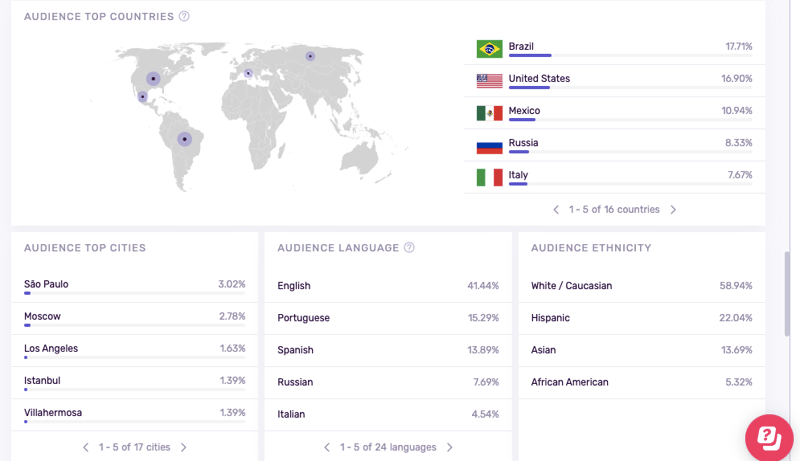Open the chat support widget icon

pyautogui.click(x=769, y=437)
